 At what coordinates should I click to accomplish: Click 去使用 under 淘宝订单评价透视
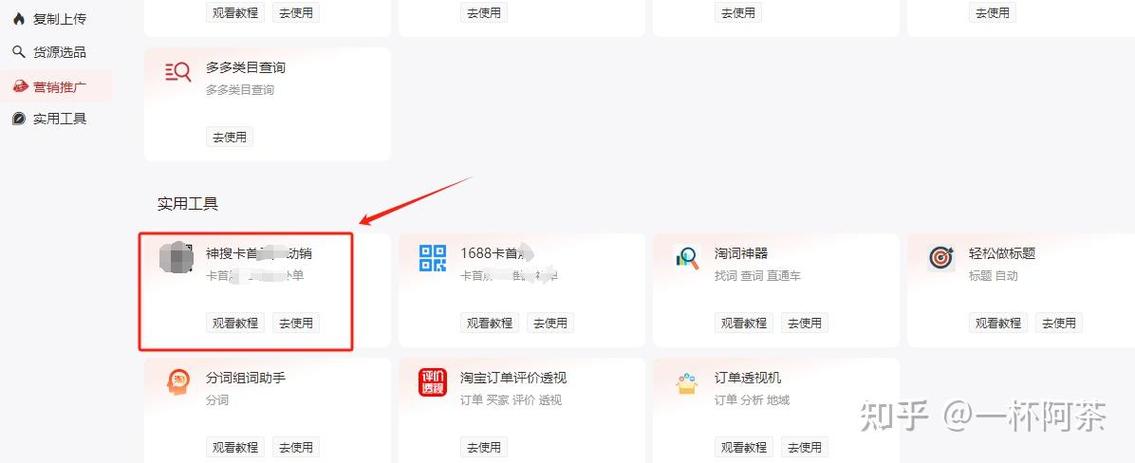coord(484,447)
